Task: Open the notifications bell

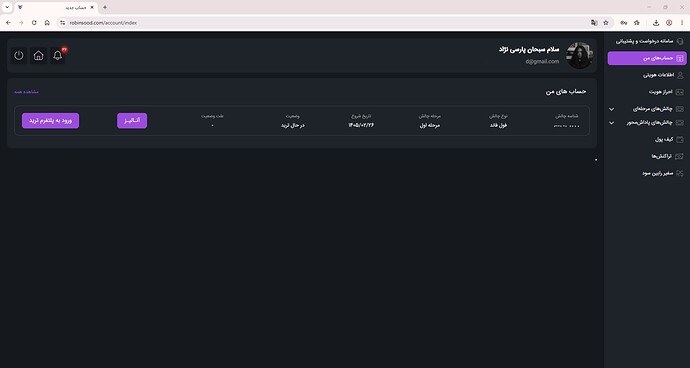Action: [58, 55]
